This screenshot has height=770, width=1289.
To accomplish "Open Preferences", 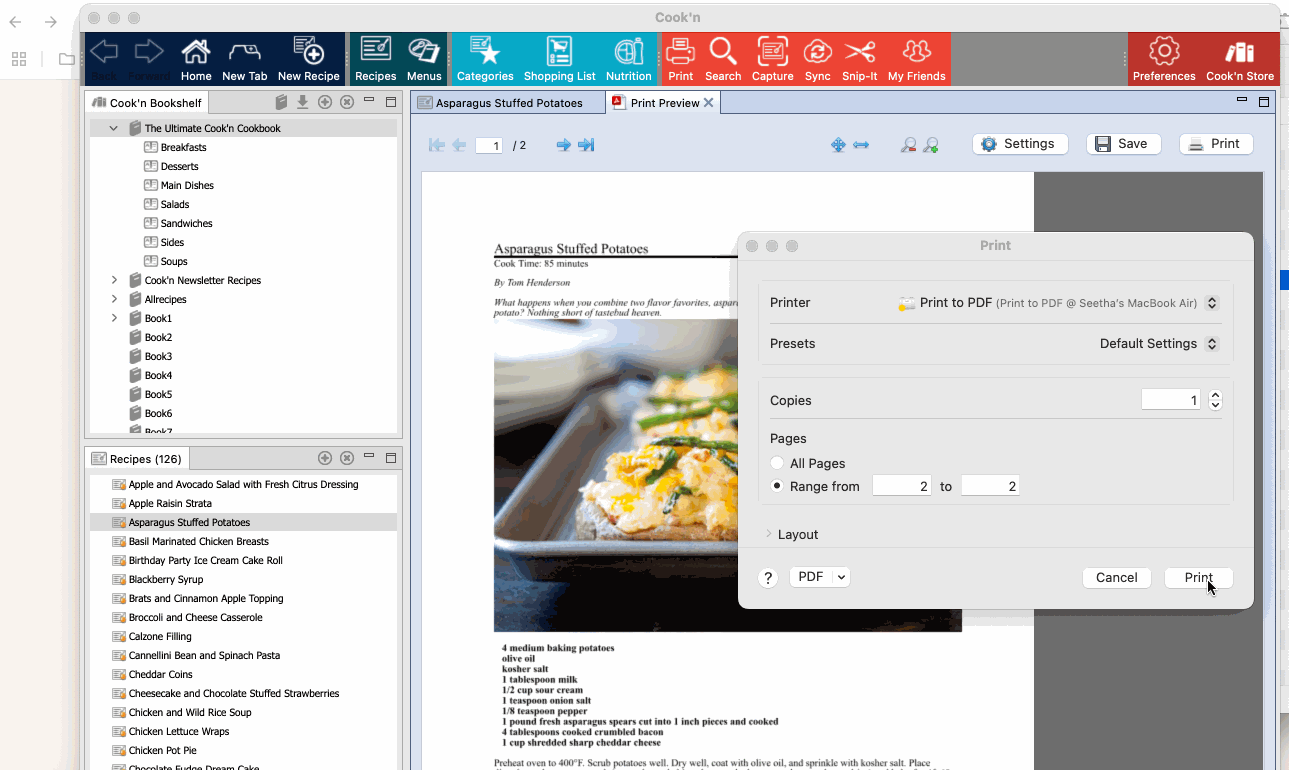I will 1164,59.
